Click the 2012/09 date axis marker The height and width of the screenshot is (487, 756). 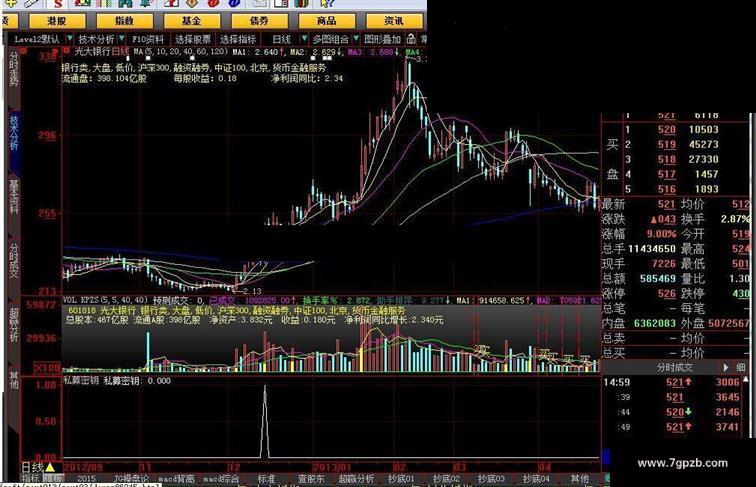pos(83,467)
